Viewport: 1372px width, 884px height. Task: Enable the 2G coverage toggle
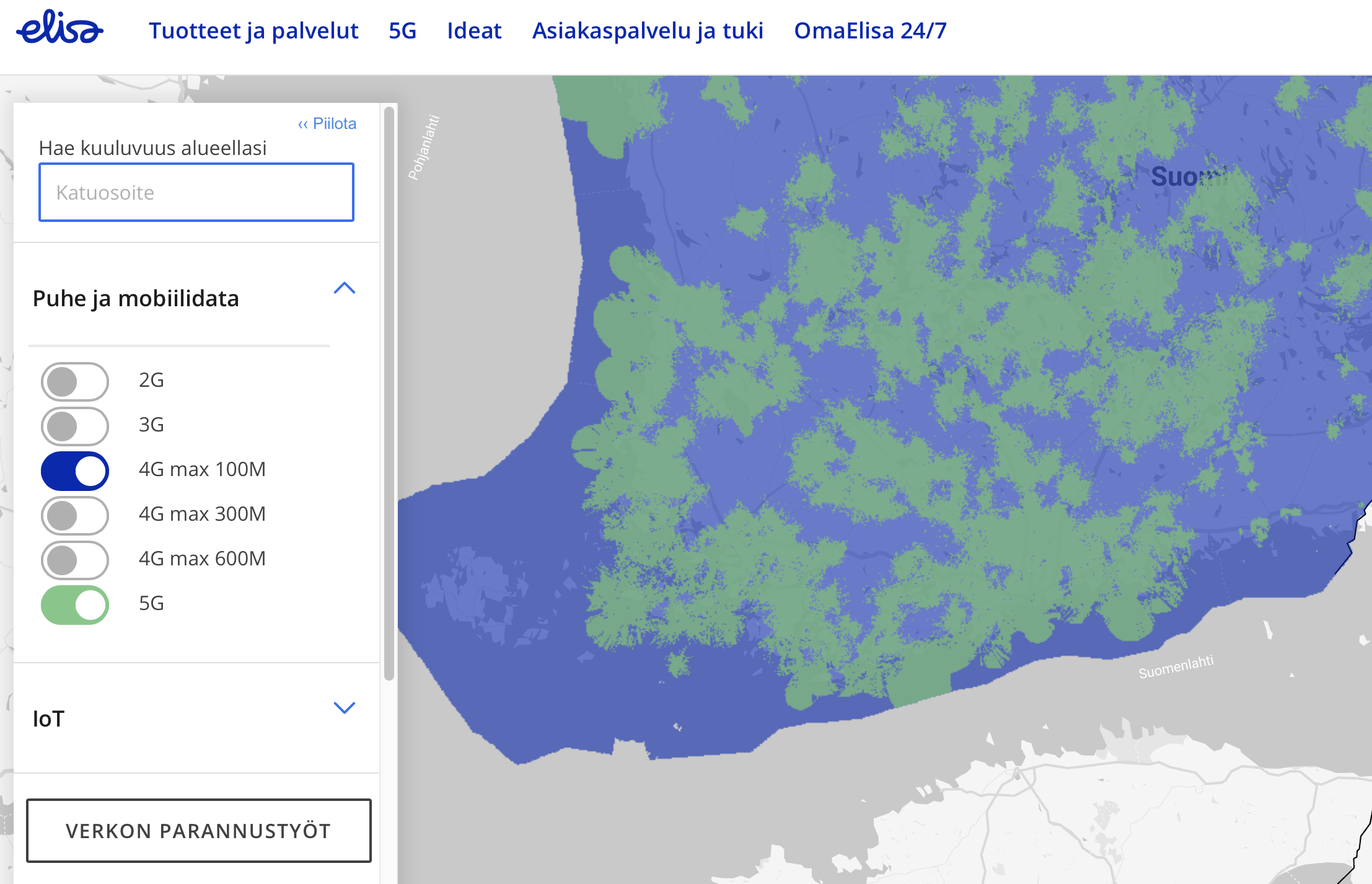74,381
